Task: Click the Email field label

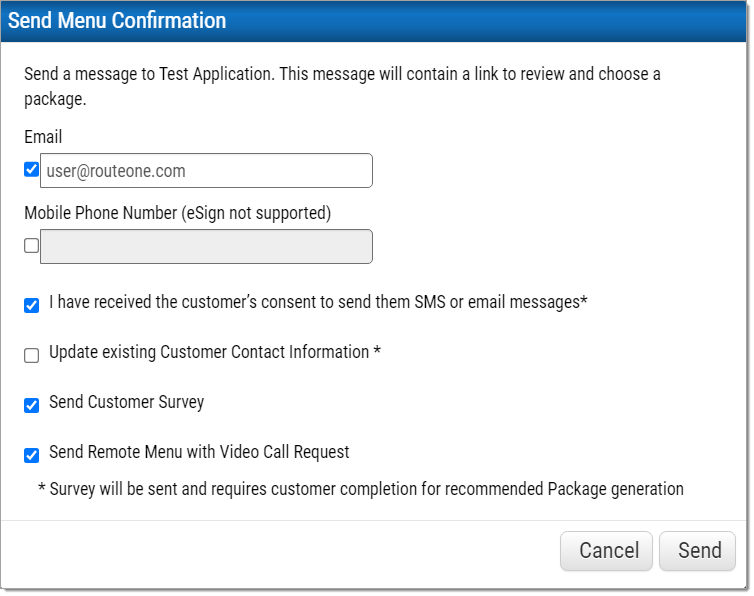Action: (x=43, y=137)
